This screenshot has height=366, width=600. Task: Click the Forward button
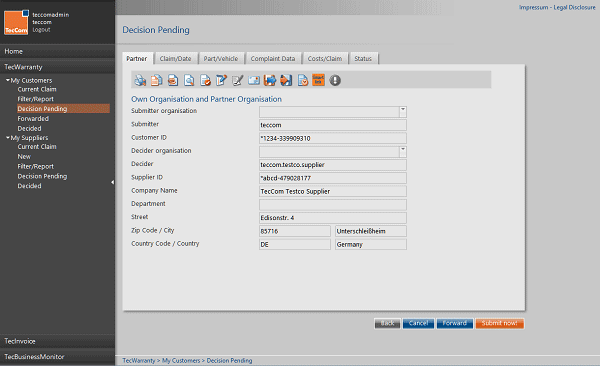pos(455,323)
